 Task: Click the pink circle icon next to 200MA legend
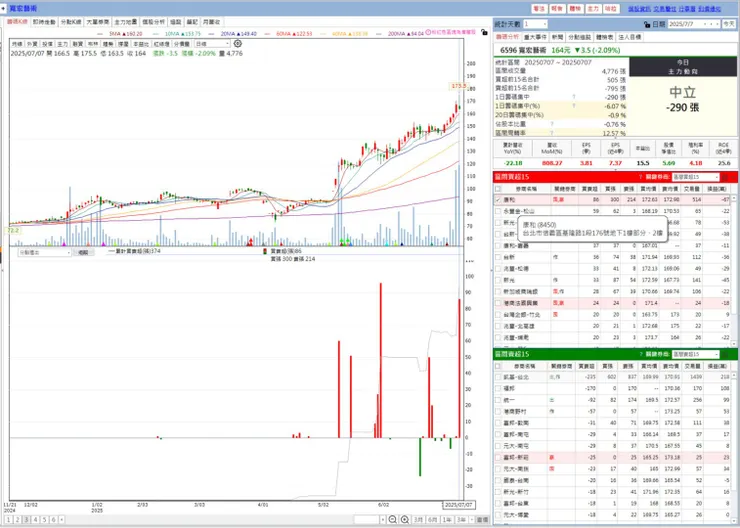(x=428, y=32)
